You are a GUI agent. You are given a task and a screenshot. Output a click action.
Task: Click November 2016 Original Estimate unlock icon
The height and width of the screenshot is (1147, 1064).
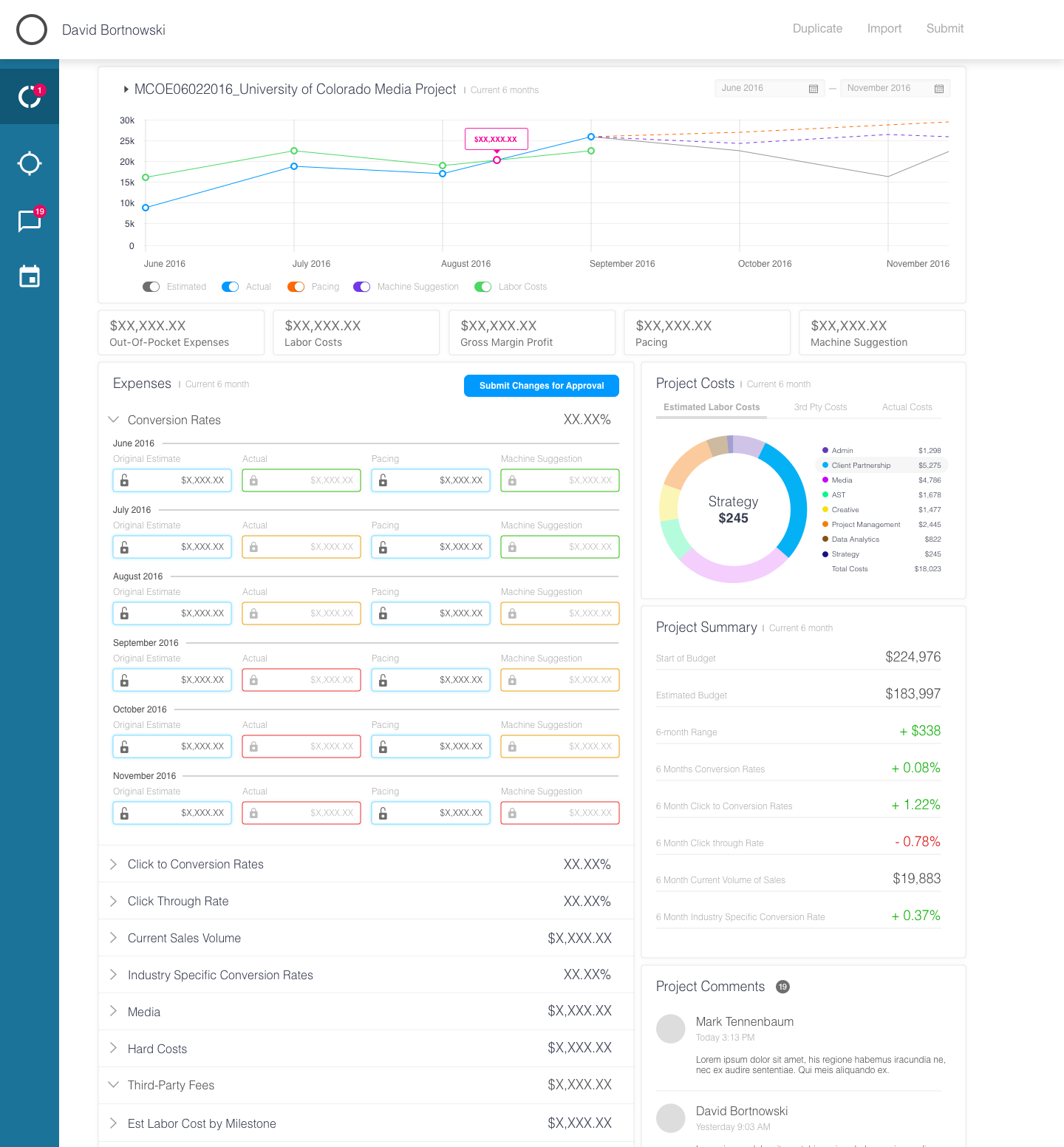coord(124,813)
